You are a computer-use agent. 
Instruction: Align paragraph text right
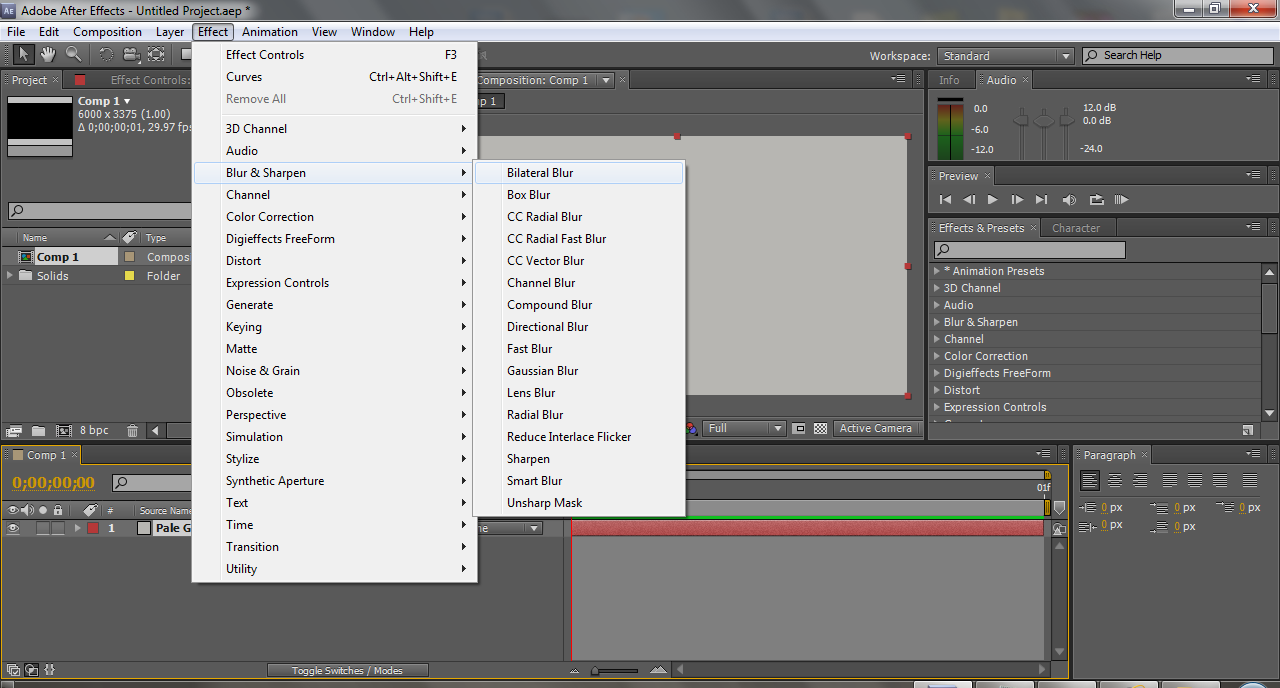[1139, 481]
